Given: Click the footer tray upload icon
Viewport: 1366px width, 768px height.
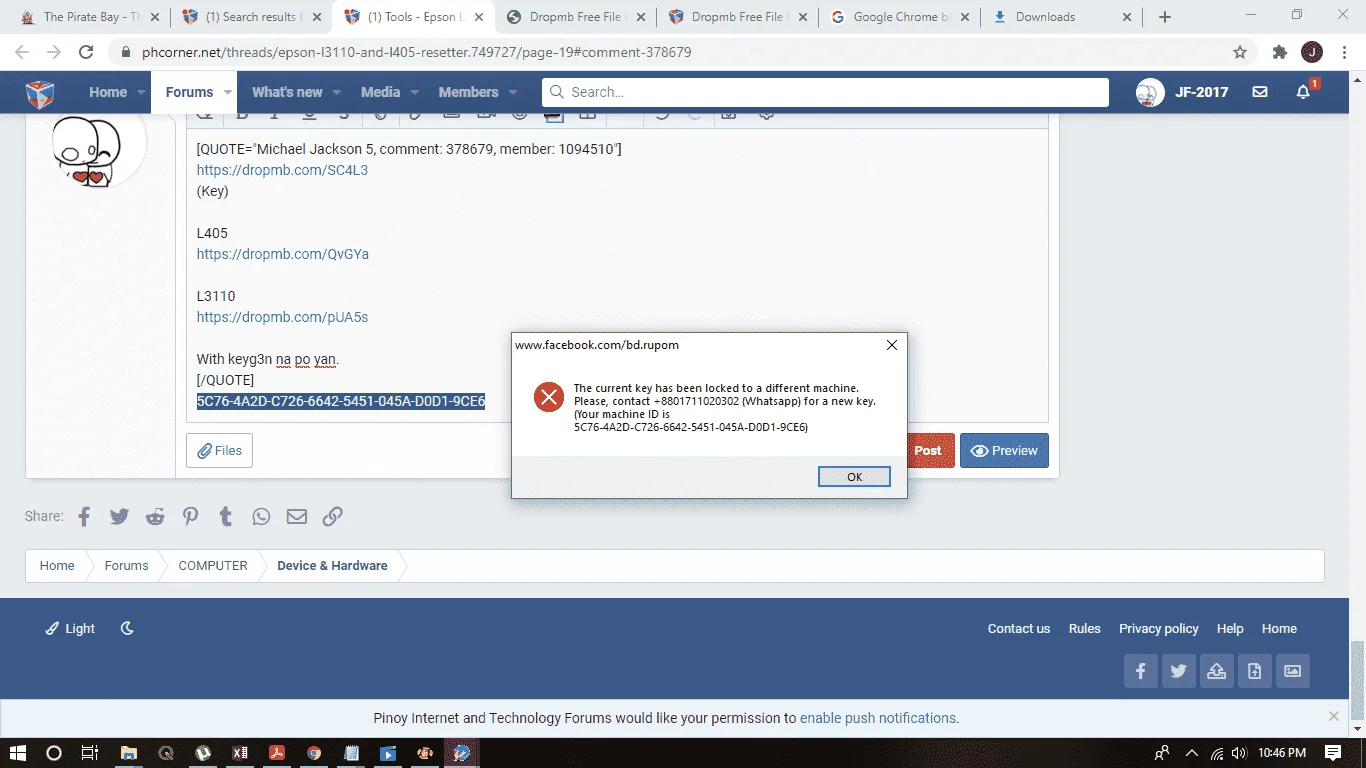Looking at the screenshot, I should (x=1217, y=671).
